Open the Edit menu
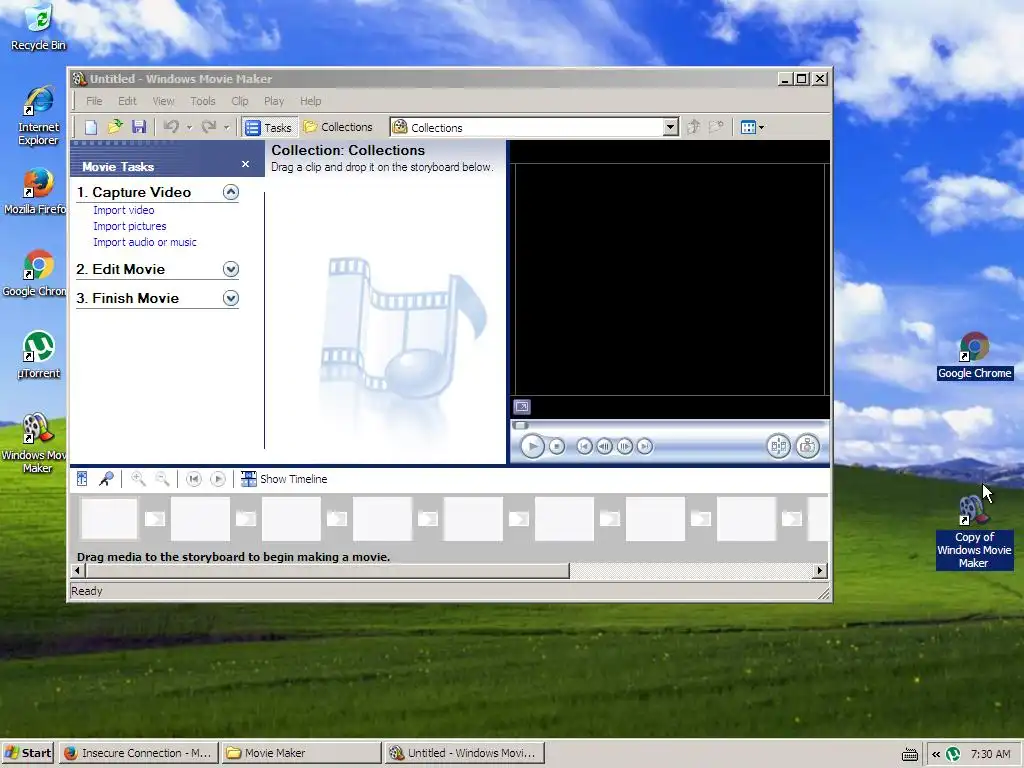 [127, 101]
